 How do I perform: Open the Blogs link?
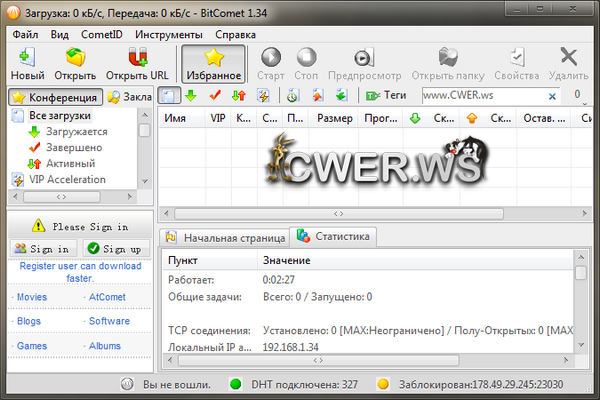click(29, 321)
